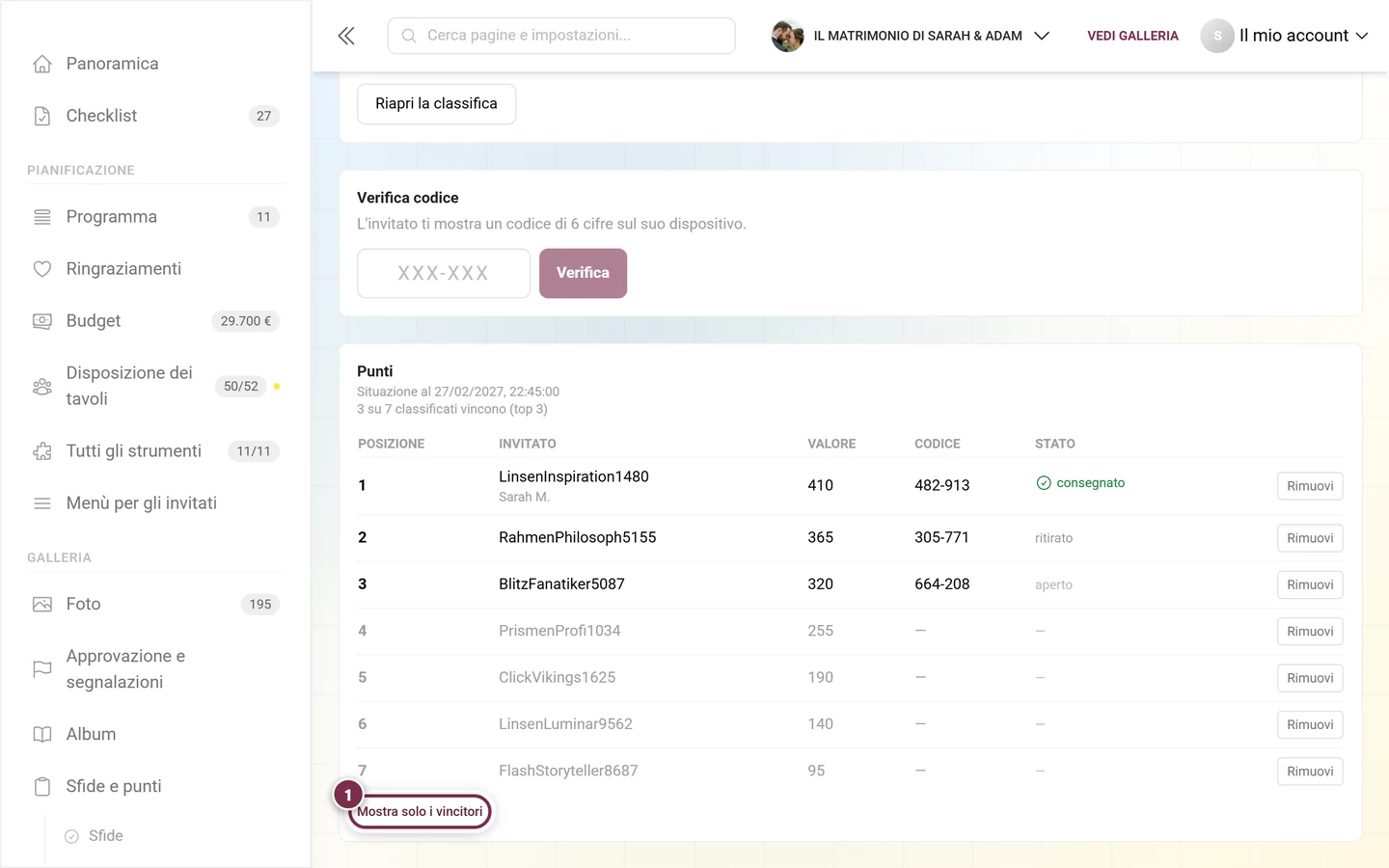This screenshot has height=868, width=1389.
Task: Click the search magnifier icon
Action: (409, 36)
